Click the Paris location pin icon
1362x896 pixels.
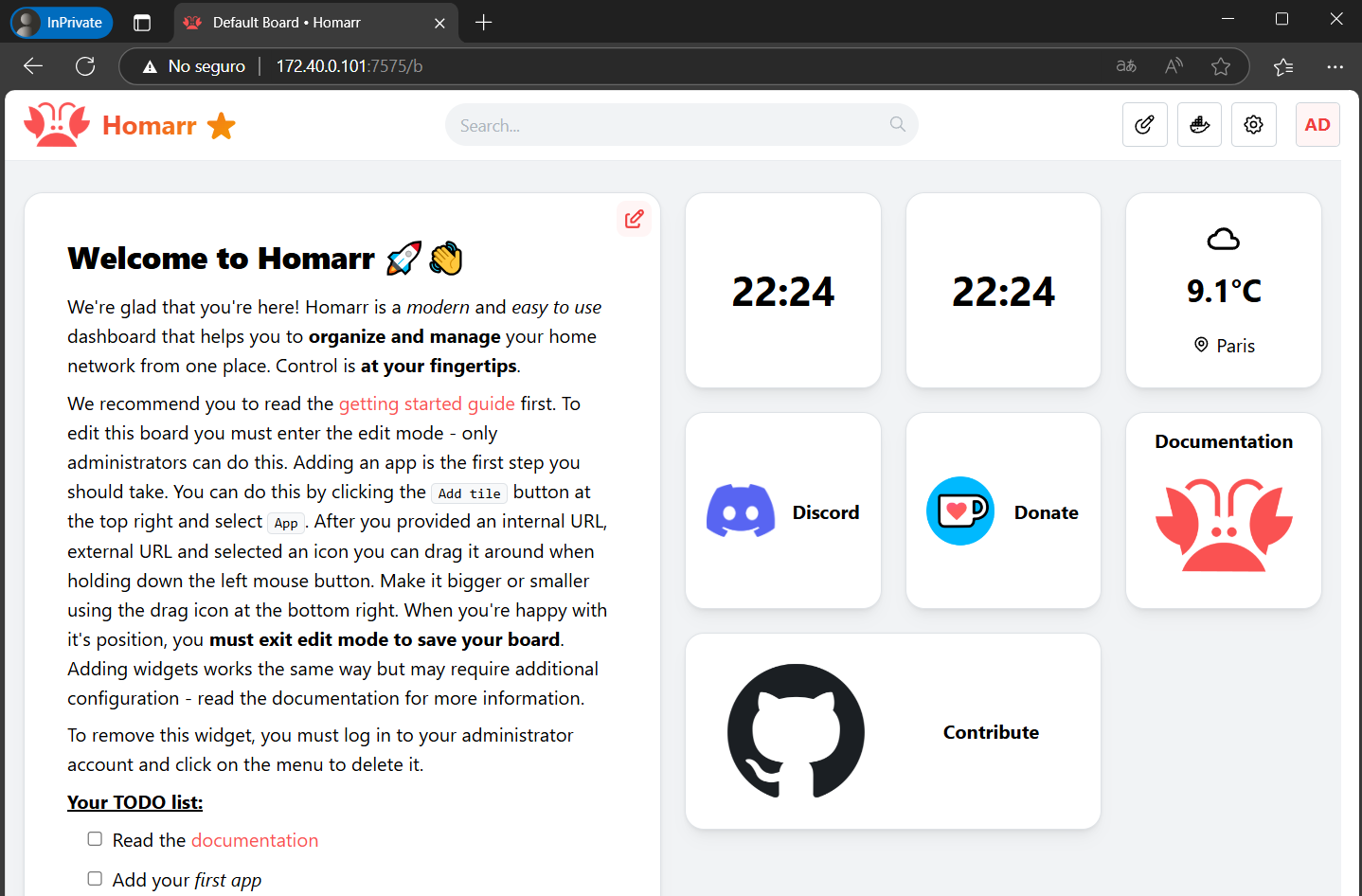(1202, 345)
